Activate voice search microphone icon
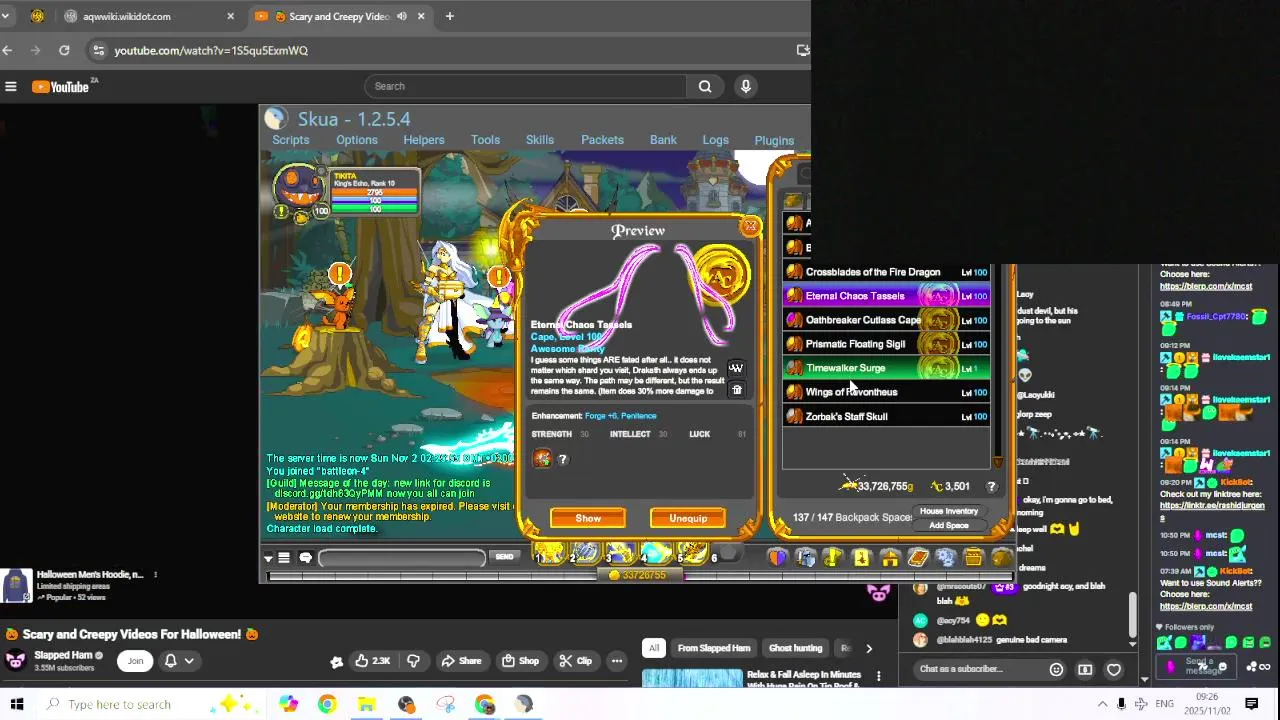1280x720 pixels. point(745,86)
